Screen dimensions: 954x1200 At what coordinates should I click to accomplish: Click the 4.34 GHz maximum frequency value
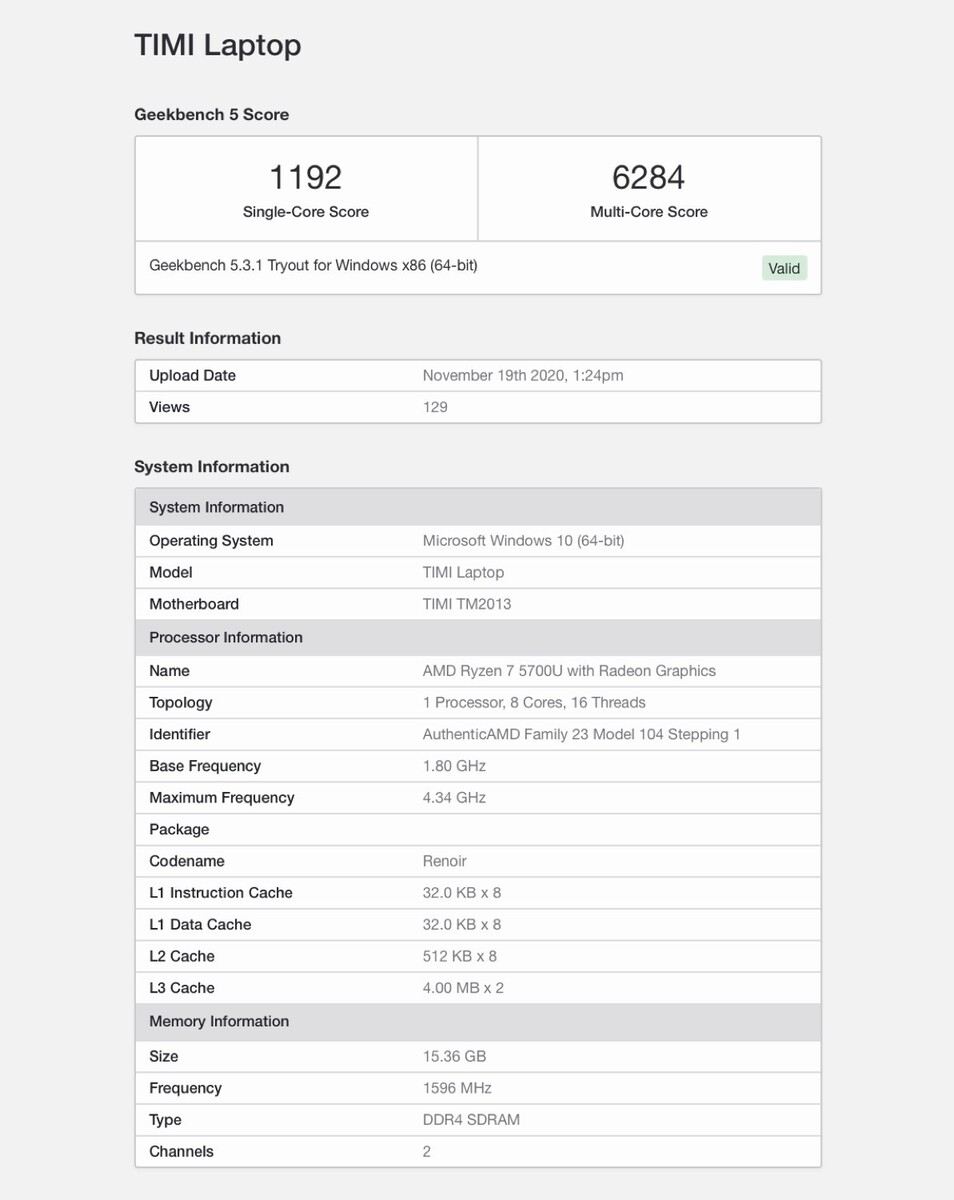(454, 798)
